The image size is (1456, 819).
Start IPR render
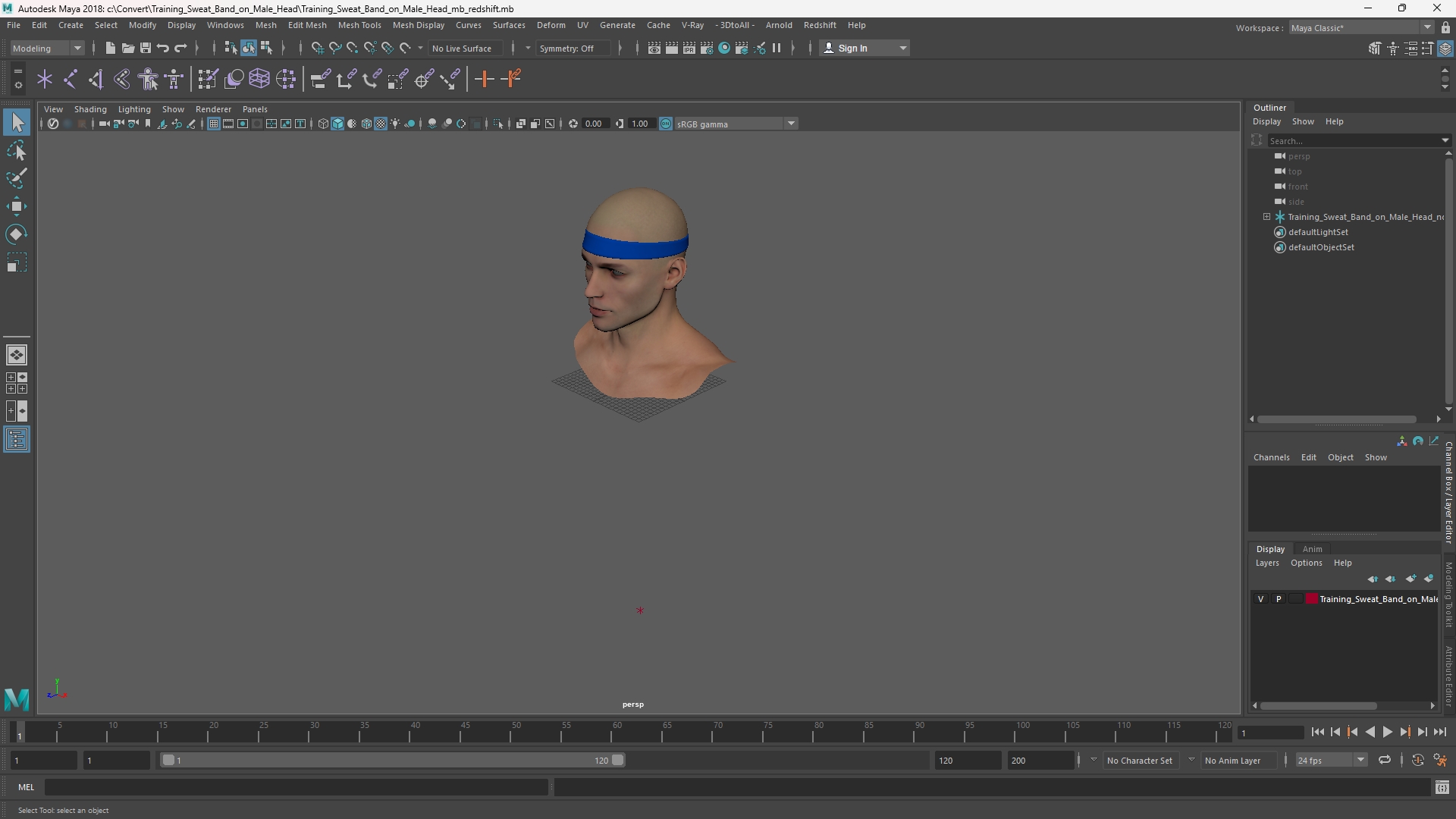click(x=689, y=48)
